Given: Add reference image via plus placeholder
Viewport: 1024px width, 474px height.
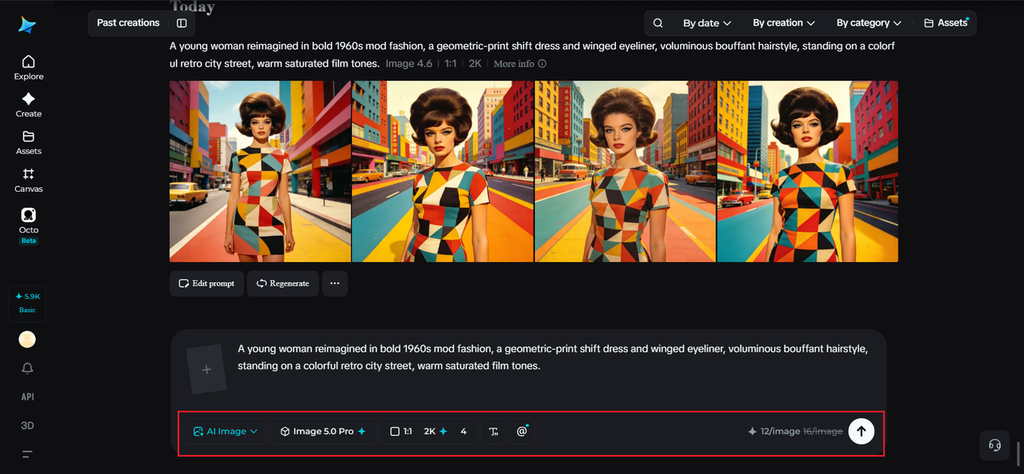Looking at the screenshot, I should [x=206, y=370].
